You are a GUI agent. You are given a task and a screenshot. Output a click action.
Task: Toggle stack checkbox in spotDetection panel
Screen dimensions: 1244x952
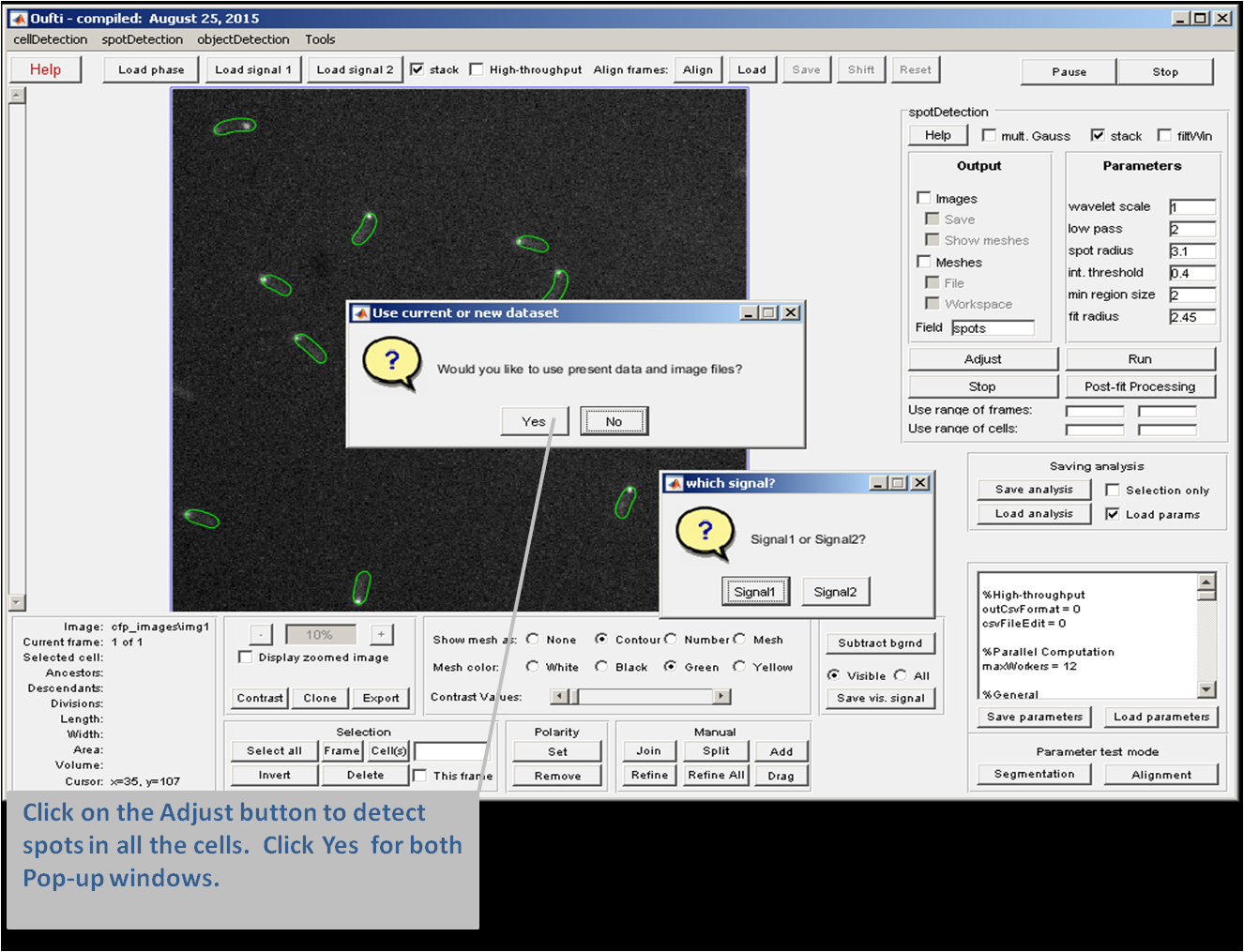pos(1098,135)
